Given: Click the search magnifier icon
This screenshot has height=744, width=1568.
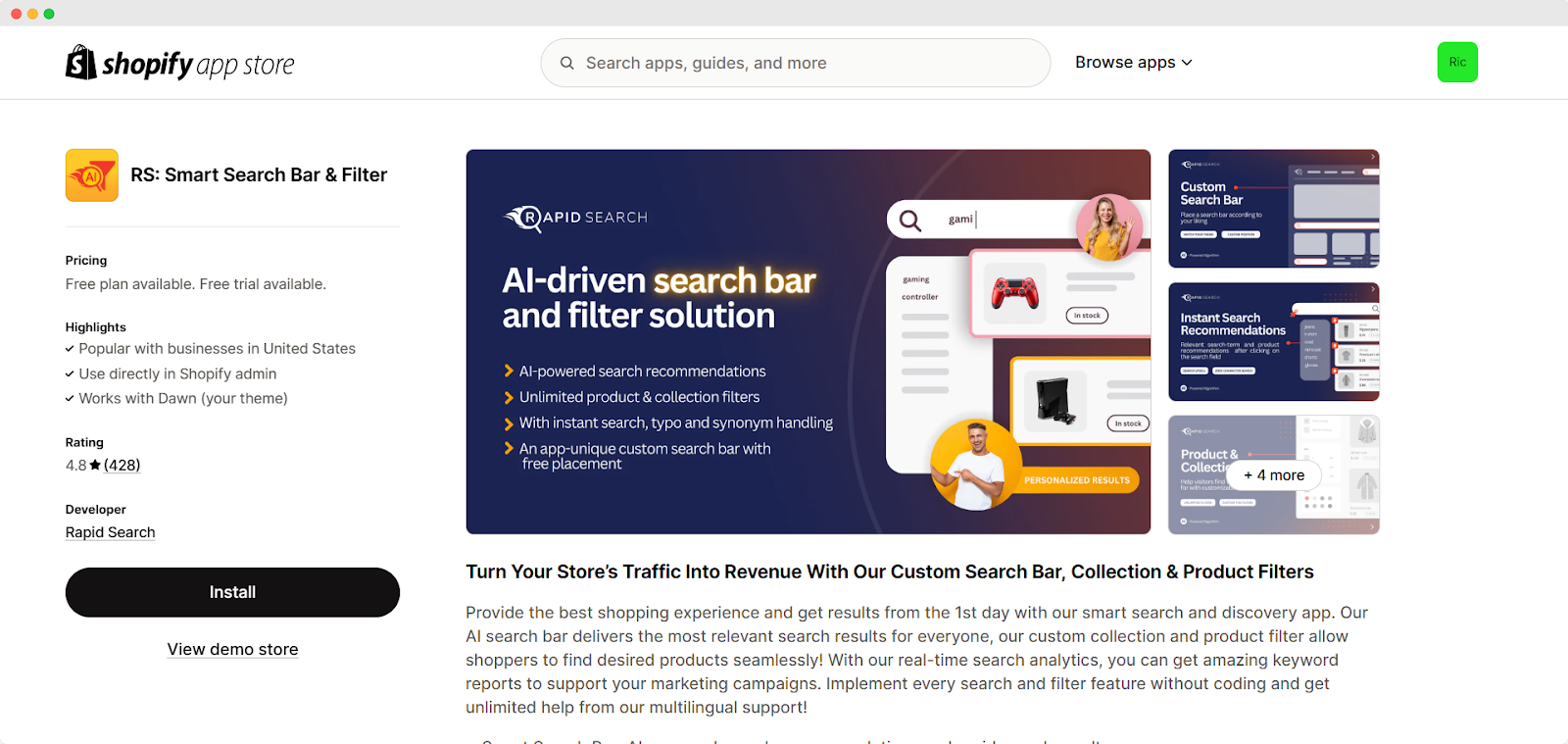Looking at the screenshot, I should pos(566,63).
